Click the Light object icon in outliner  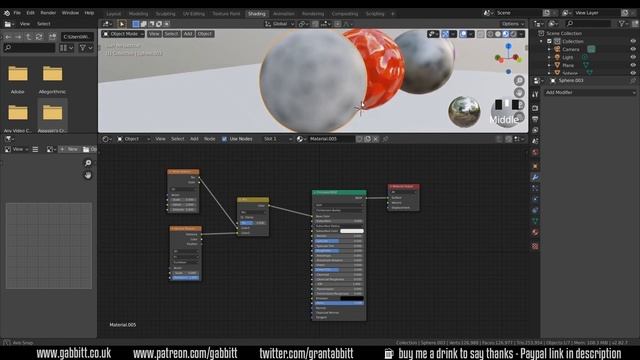coord(557,57)
